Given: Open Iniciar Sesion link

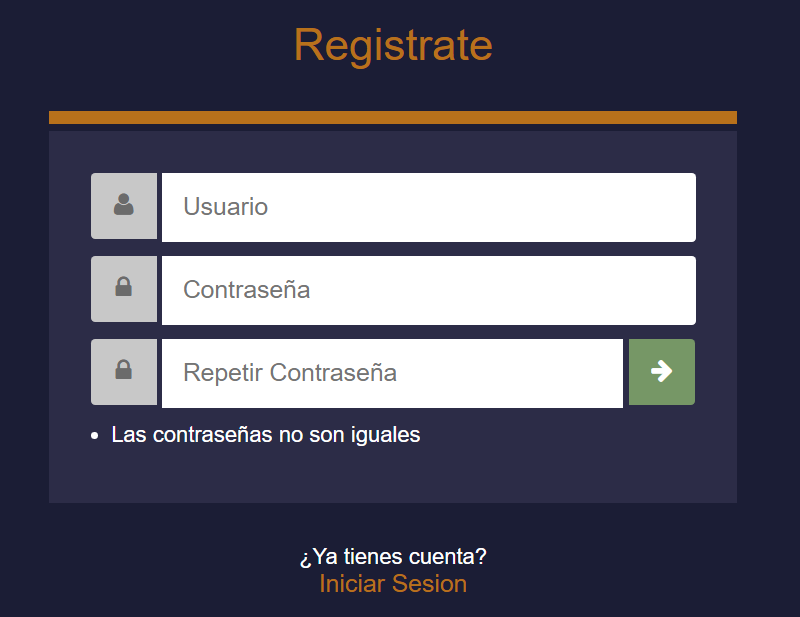Looking at the screenshot, I should [x=392, y=583].
